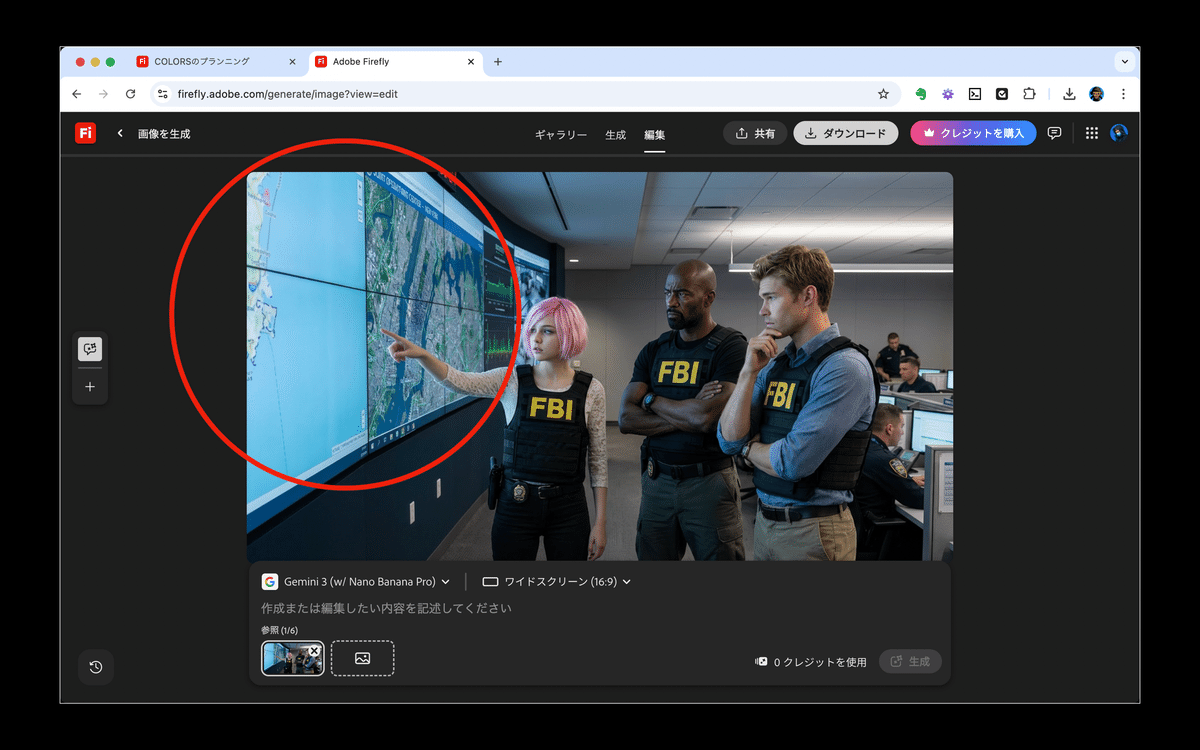Reload the page
1200x750 pixels.
click(x=130, y=94)
